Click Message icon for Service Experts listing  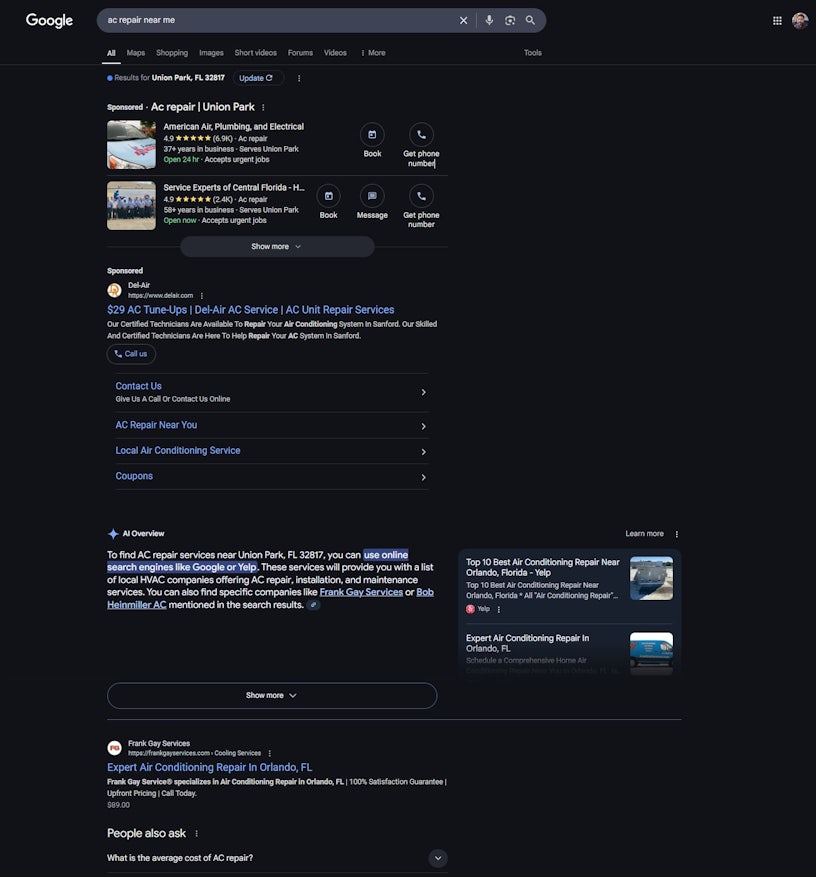click(x=372, y=196)
